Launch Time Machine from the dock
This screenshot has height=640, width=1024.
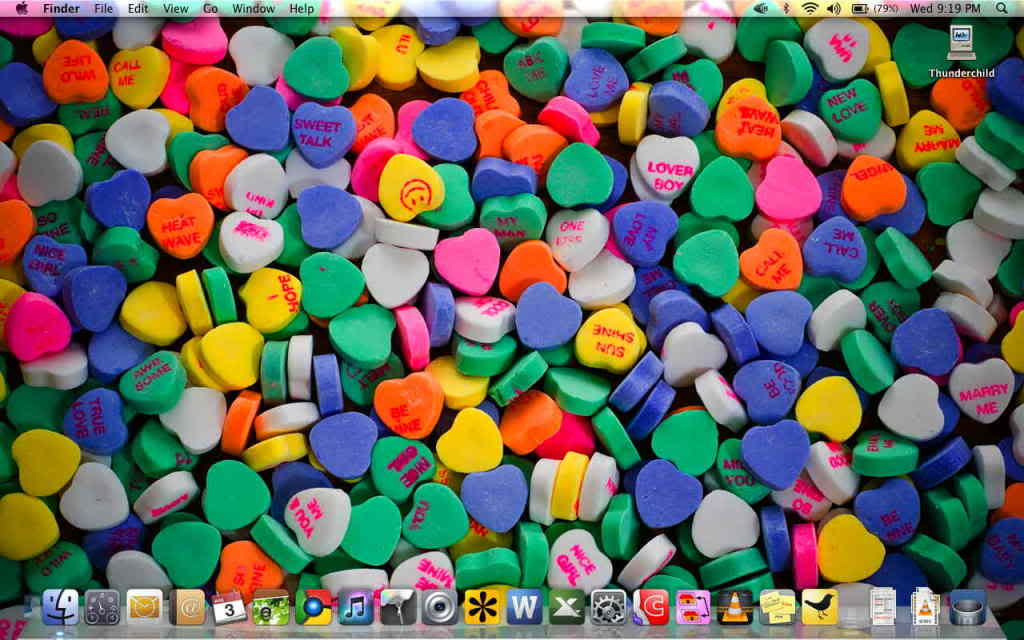pos(103,607)
